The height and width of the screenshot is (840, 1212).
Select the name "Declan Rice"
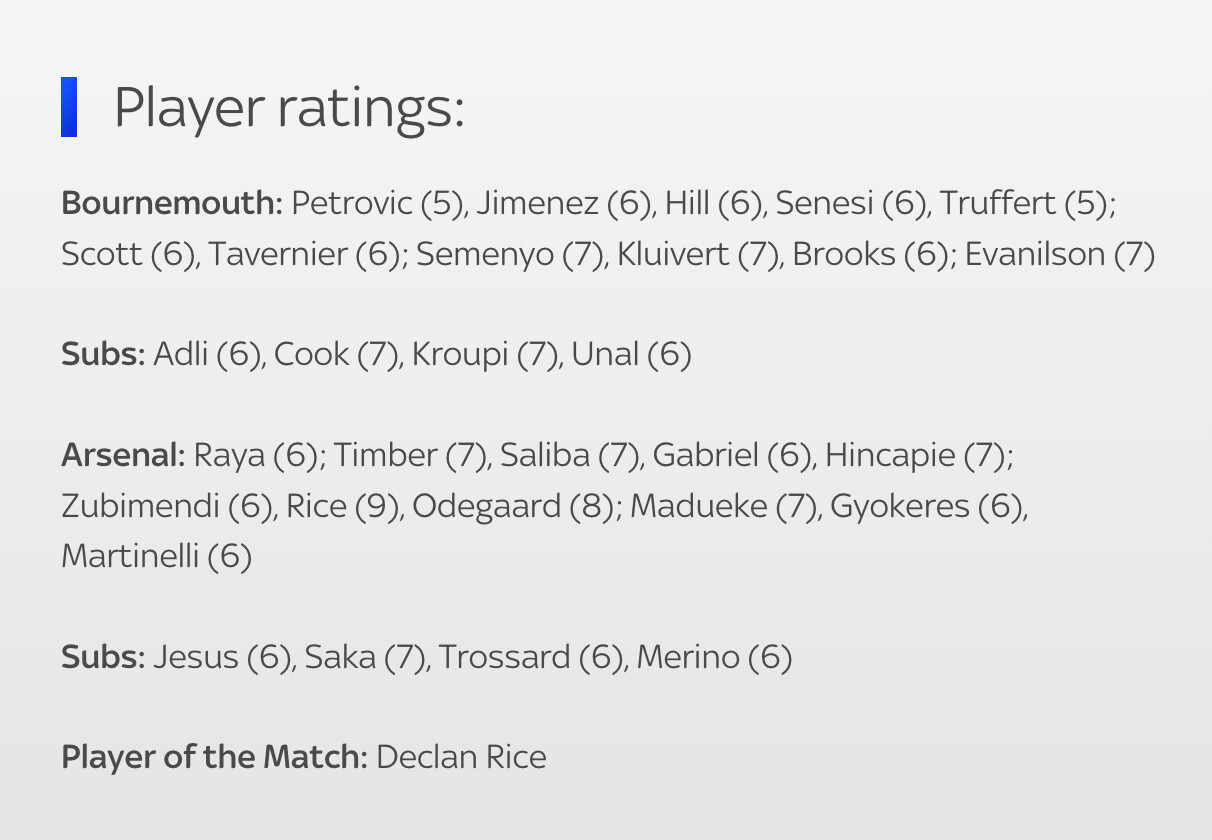(462, 757)
